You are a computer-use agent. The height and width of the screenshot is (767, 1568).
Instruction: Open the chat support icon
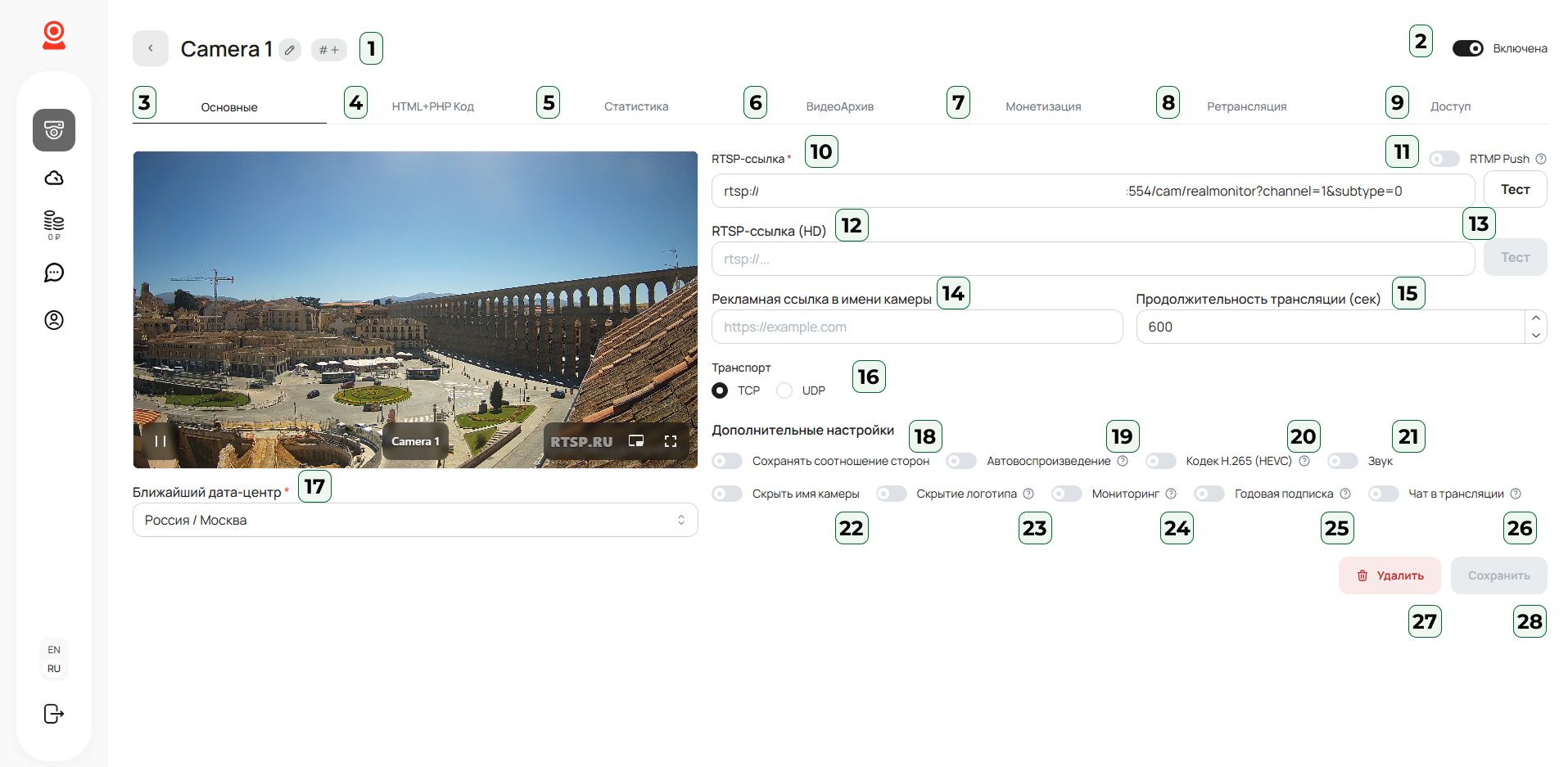click(54, 273)
